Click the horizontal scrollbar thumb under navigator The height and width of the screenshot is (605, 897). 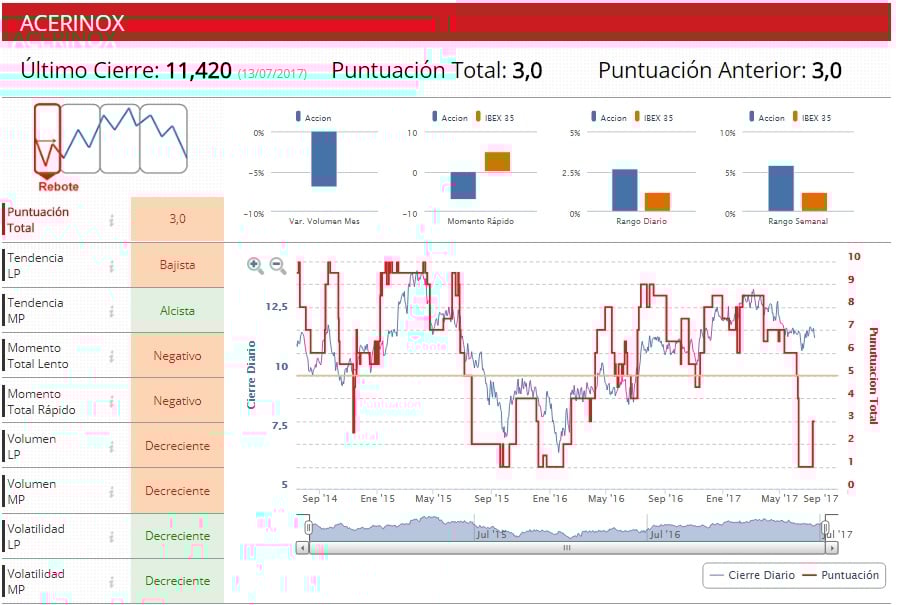(567, 548)
